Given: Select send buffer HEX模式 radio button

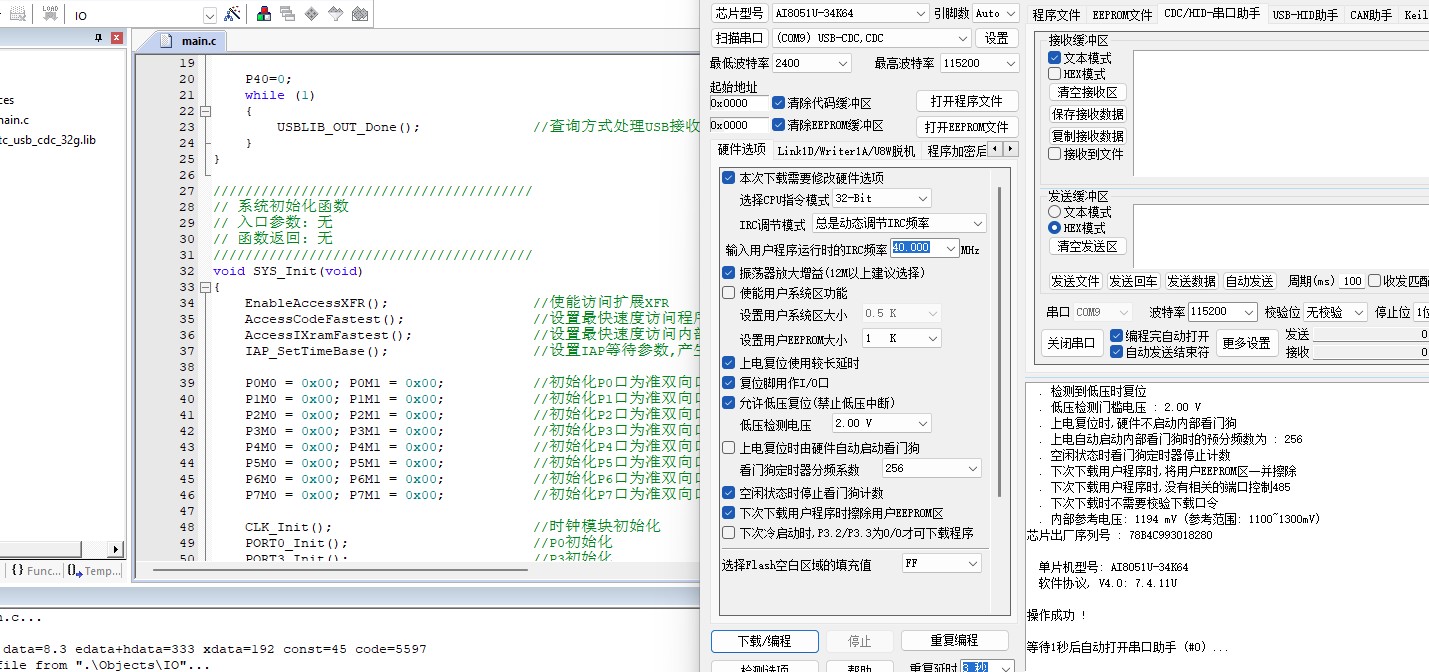Looking at the screenshot, I should click(1054, 228).
